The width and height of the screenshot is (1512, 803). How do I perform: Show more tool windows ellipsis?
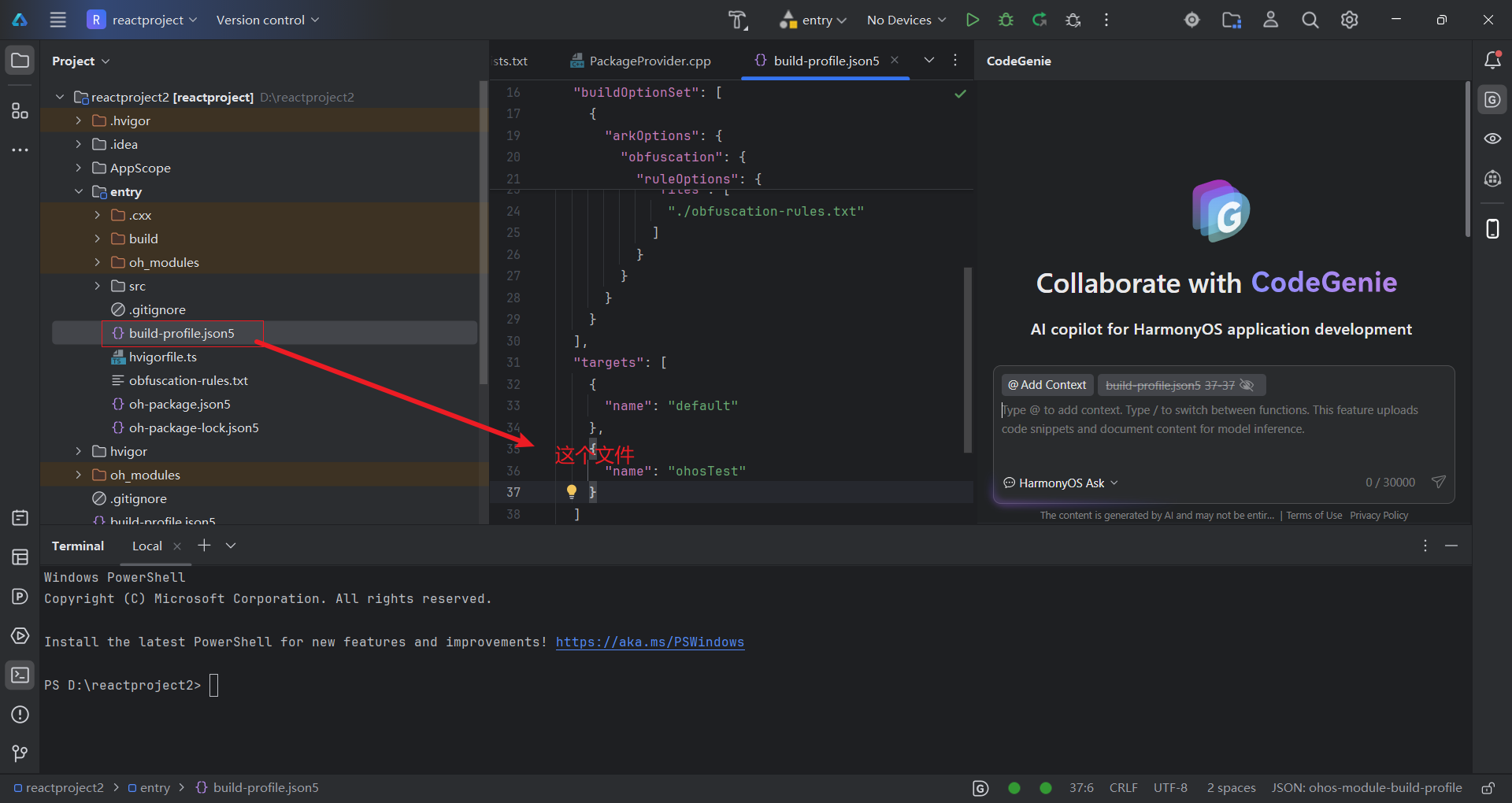click(x=20, y=150)
